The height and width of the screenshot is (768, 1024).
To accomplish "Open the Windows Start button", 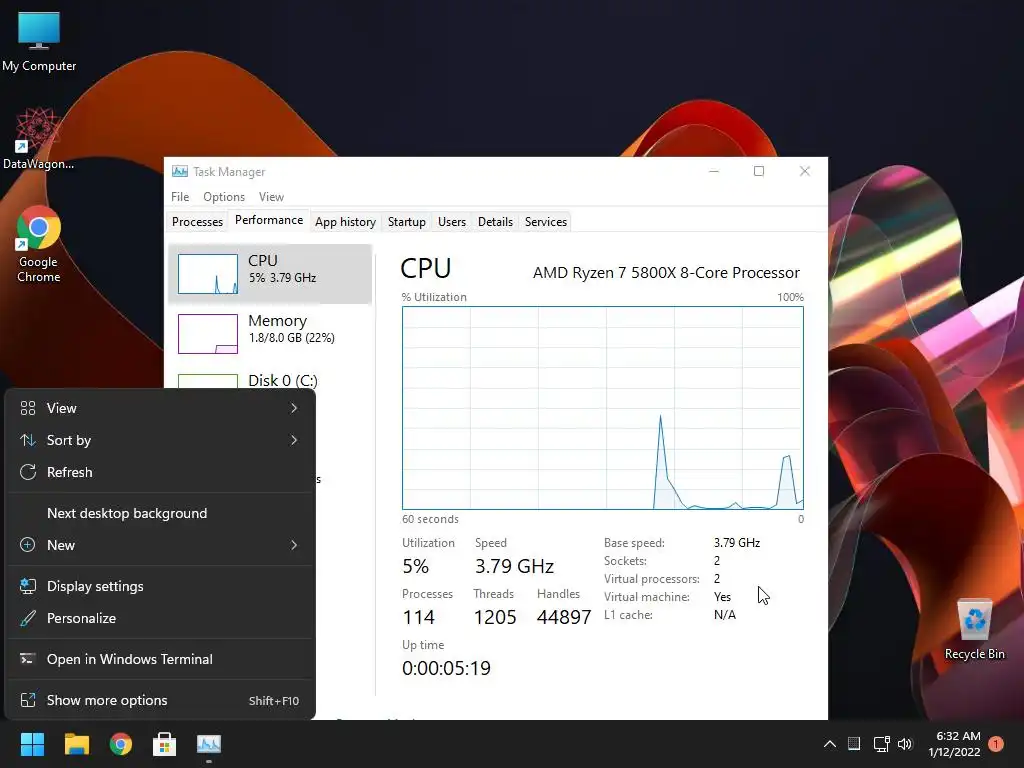I will 32,744.
